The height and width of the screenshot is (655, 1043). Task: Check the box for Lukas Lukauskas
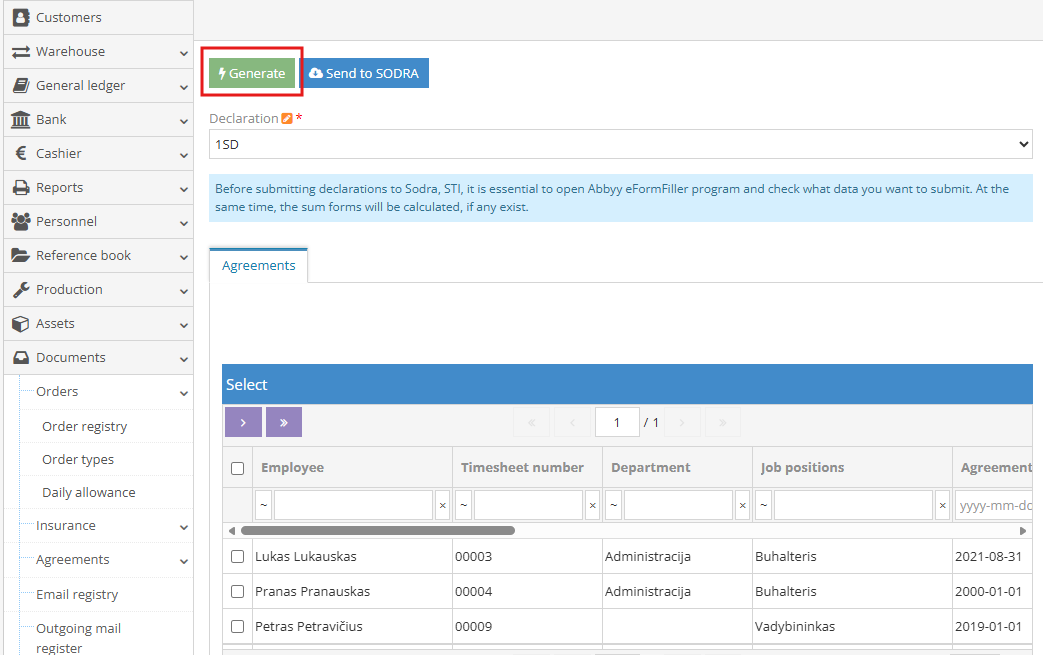238,557
